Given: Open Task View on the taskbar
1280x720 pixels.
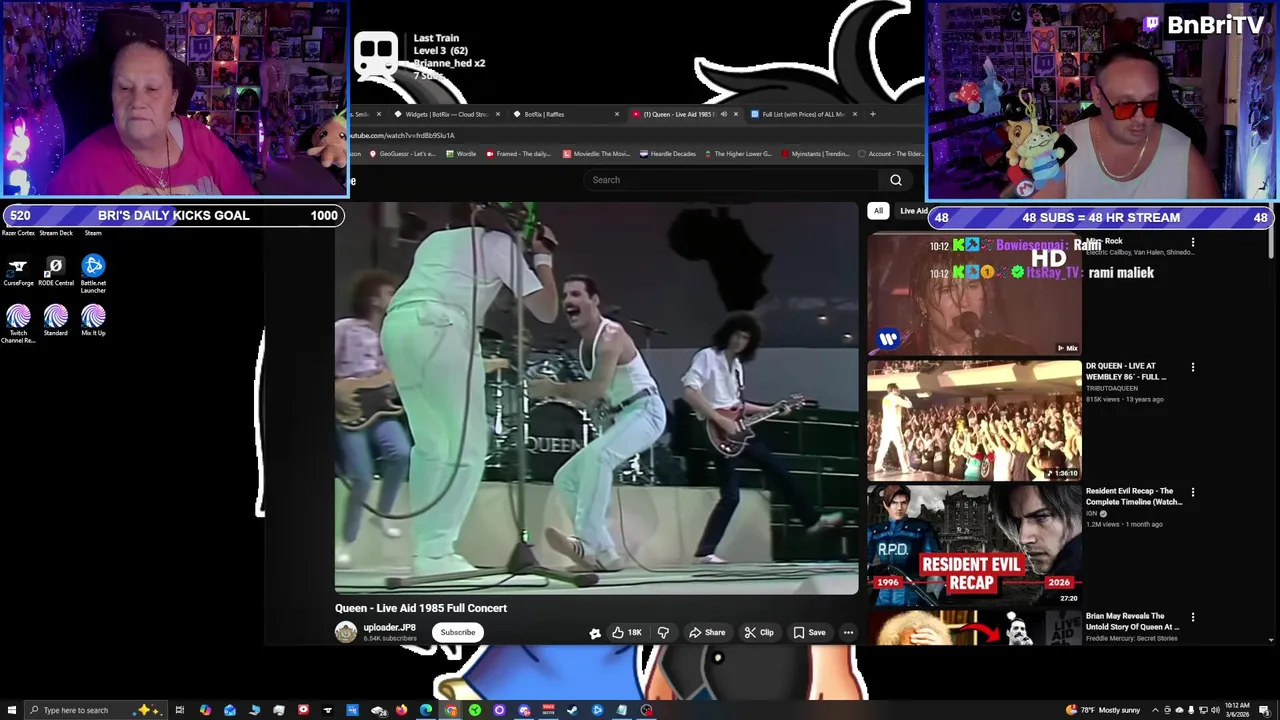Looking at the screenshot, I should coord(179,710).
